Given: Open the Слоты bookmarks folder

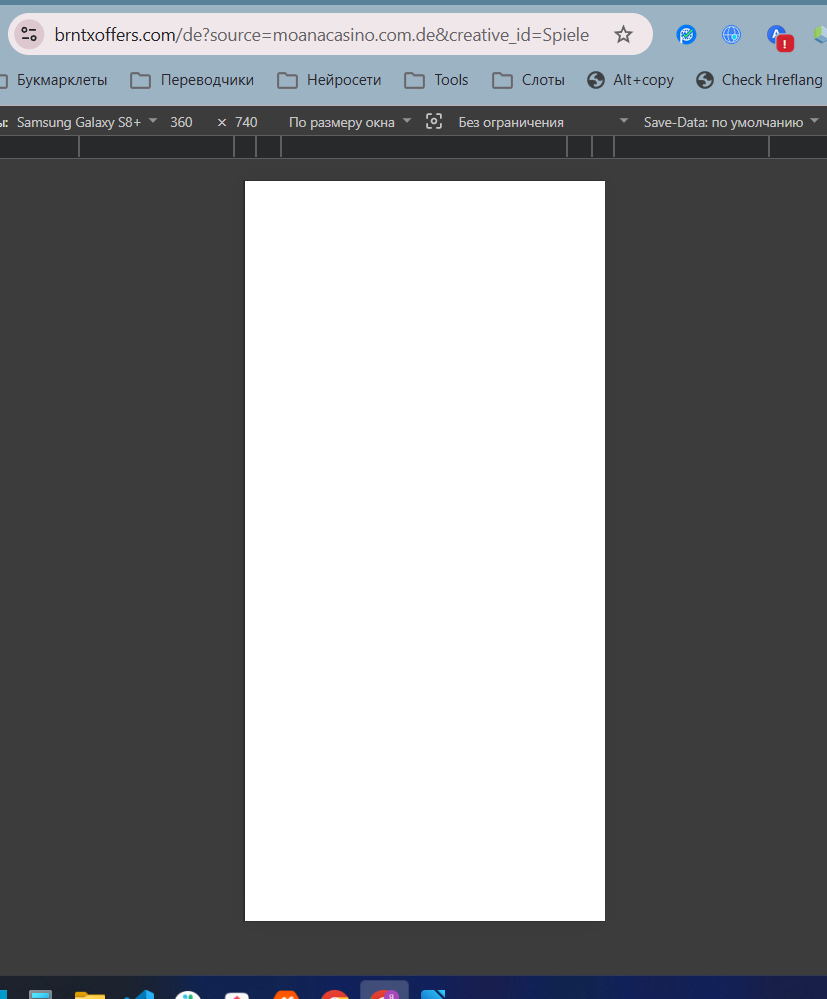Looking at the screenshot, I should point(528,80).
